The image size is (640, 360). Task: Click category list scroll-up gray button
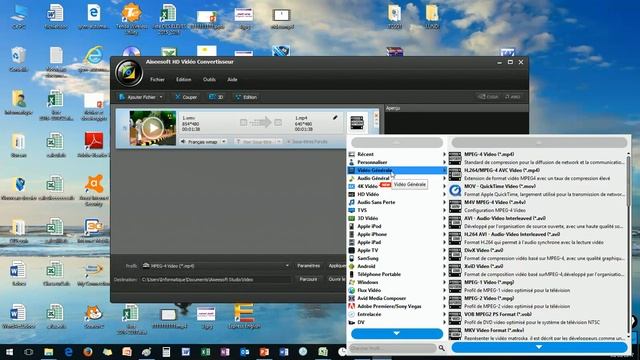(x=397, y=142)
